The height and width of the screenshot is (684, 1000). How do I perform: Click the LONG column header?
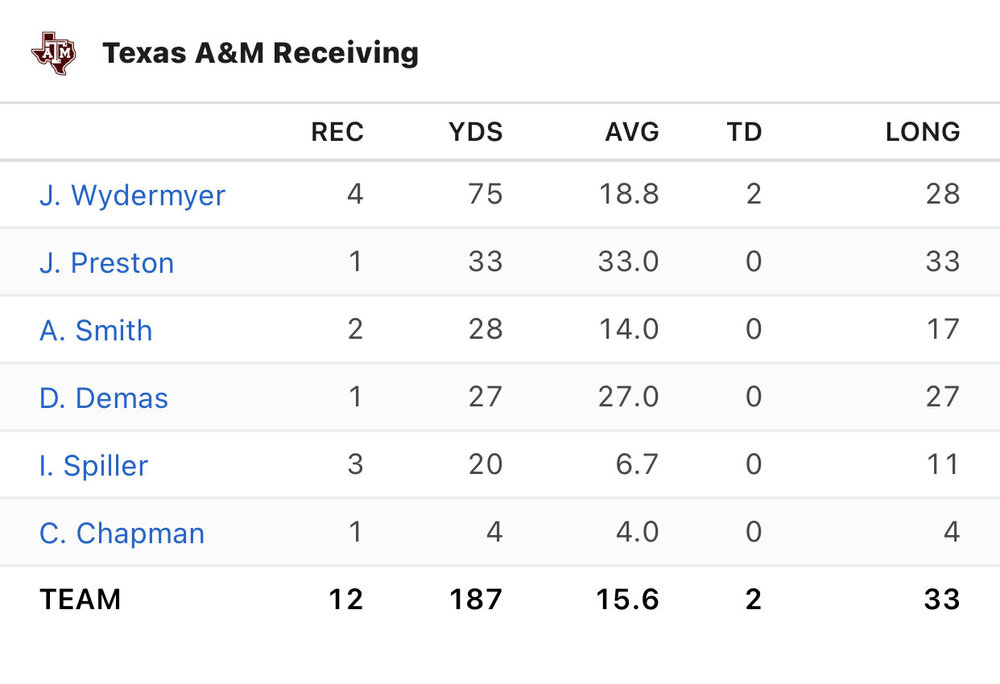922,131
